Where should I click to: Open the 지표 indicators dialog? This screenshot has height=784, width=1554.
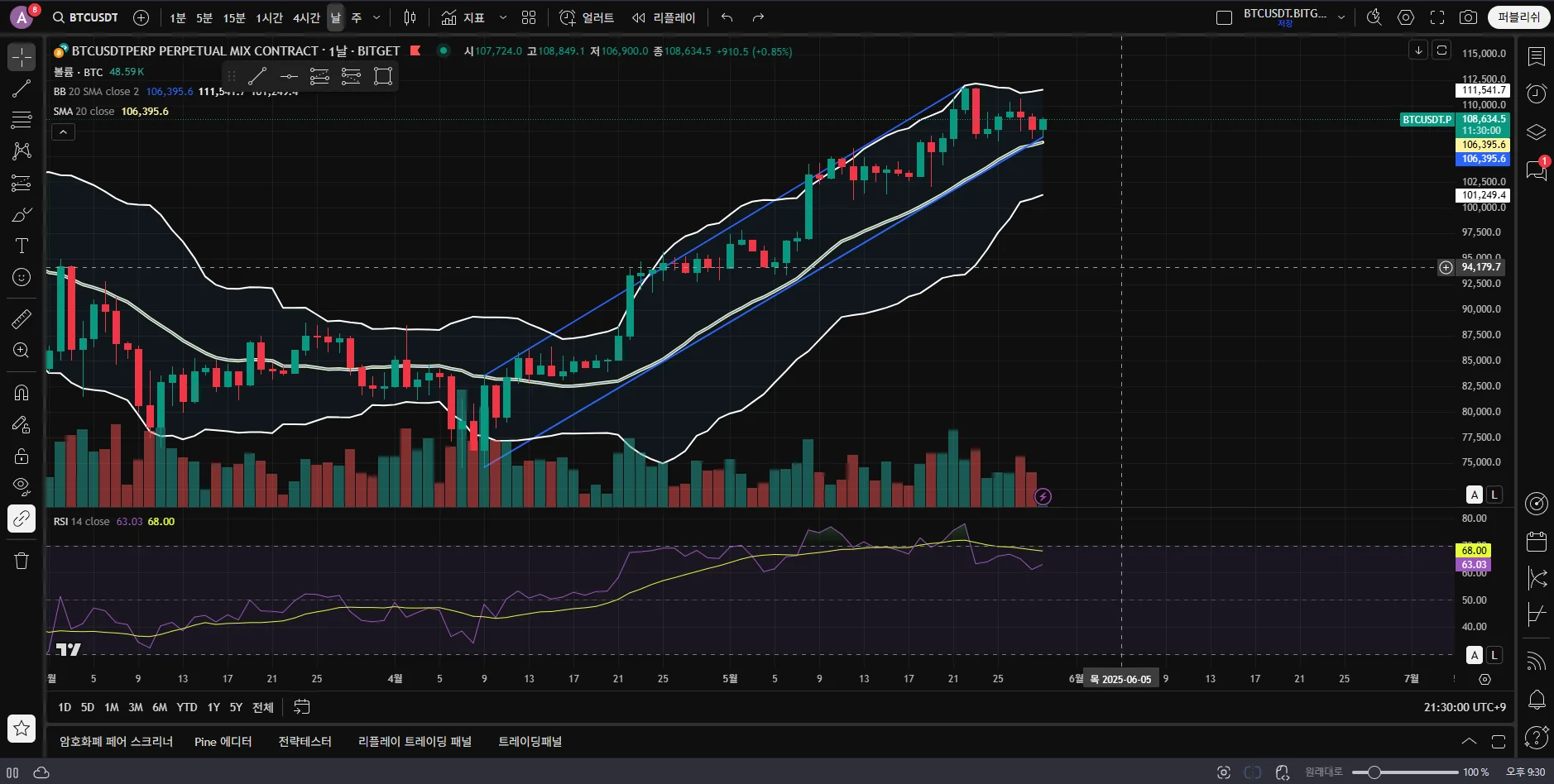coord(463,17)
